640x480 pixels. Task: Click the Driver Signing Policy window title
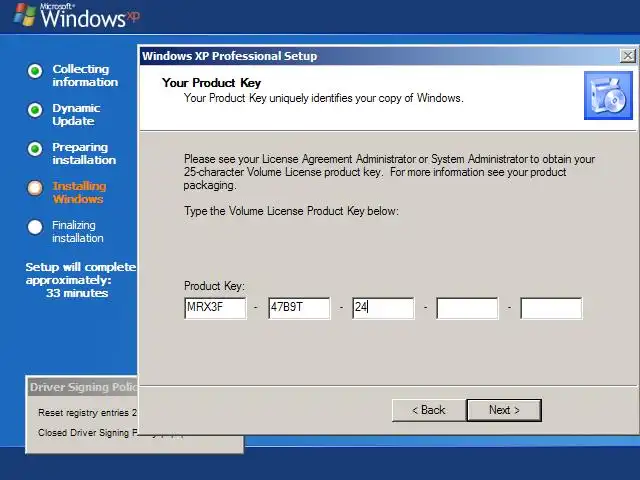coord(83,387)
